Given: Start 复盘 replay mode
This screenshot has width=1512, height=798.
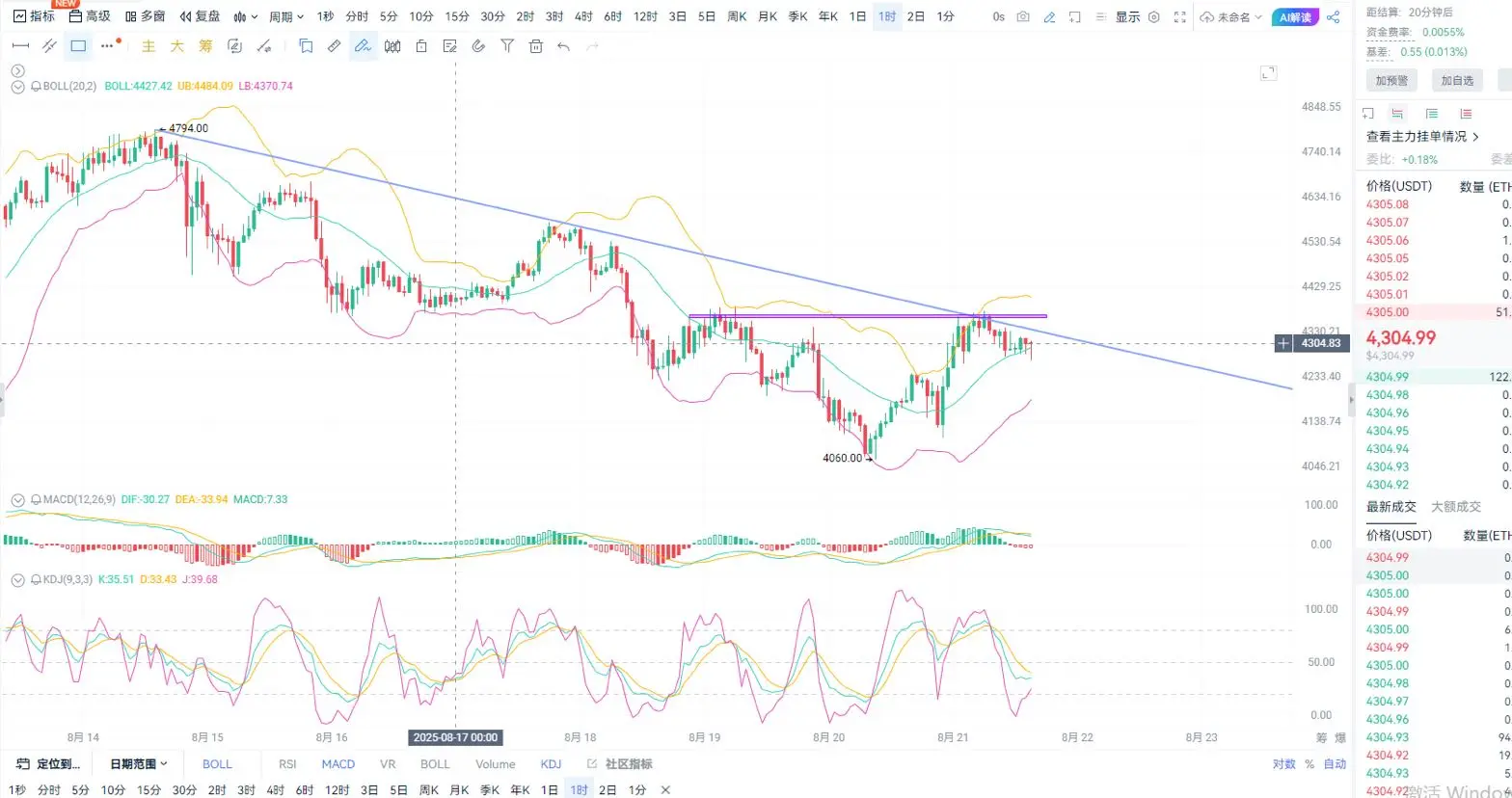Looking at the screenshot, I should [x=201, y=16].
